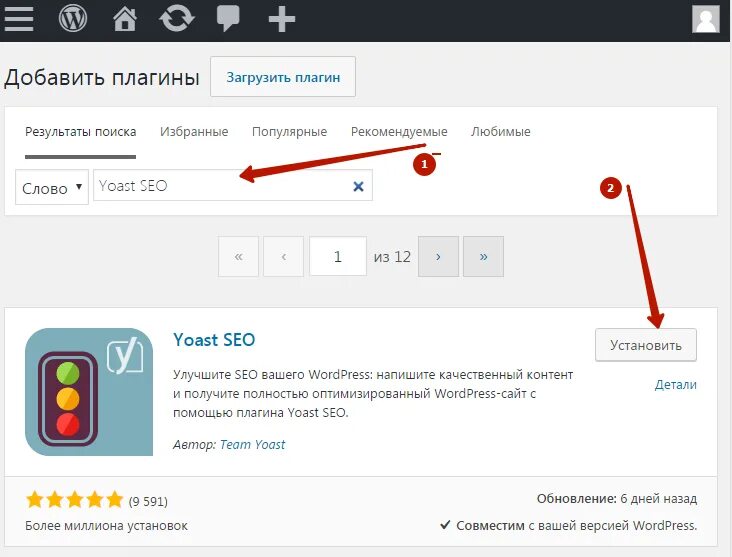Click the Загрузить плагин button
This screenshot has width=732, height=557.
[283, 77]
